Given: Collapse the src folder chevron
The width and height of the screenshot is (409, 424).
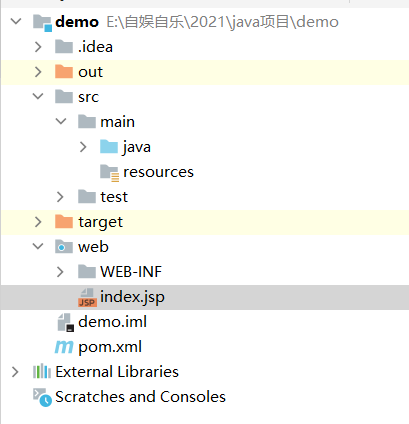Looking at the screenshot, I should 38,97.
